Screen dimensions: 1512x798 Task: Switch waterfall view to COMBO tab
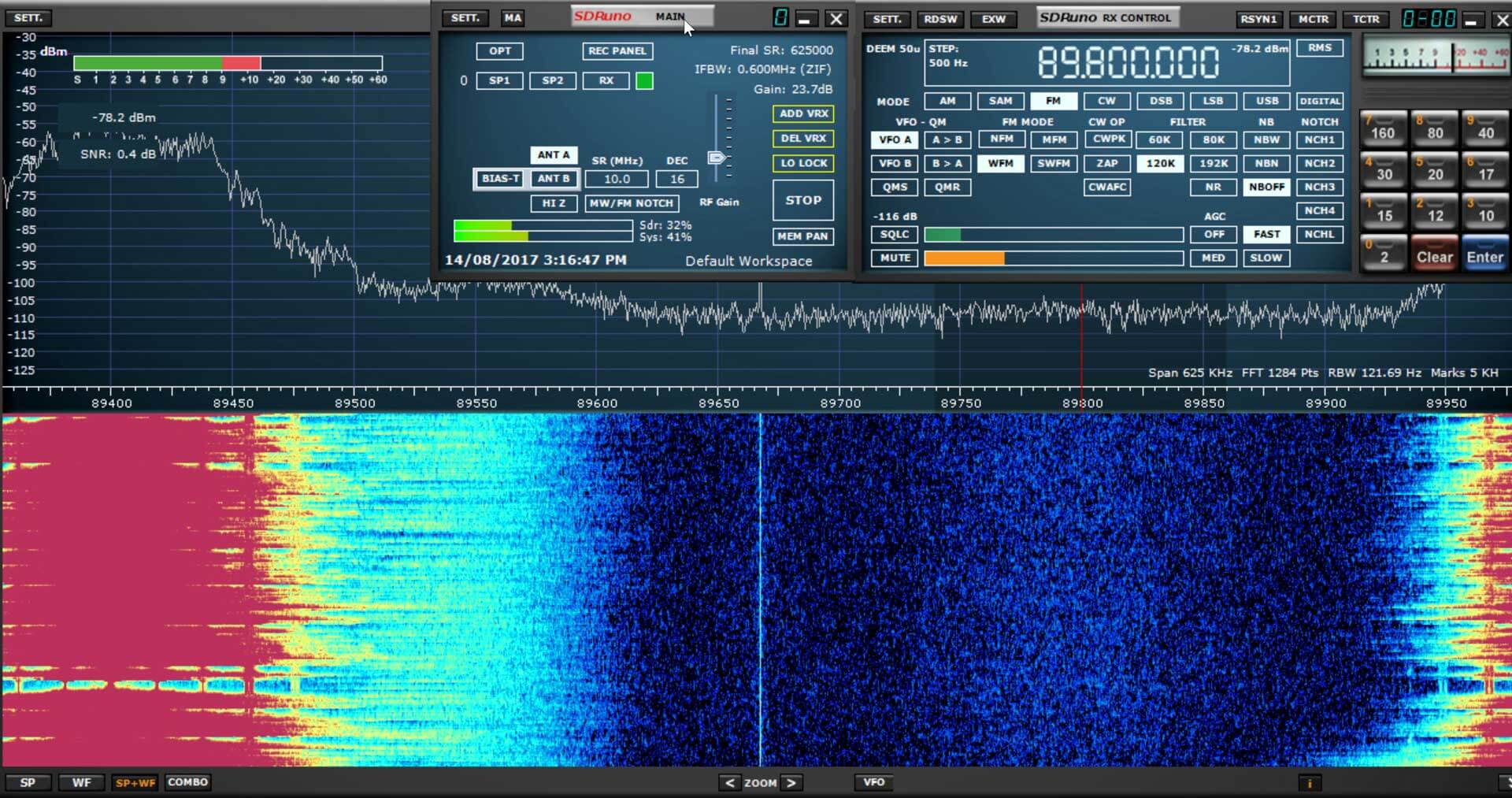[x=187, y=782]
